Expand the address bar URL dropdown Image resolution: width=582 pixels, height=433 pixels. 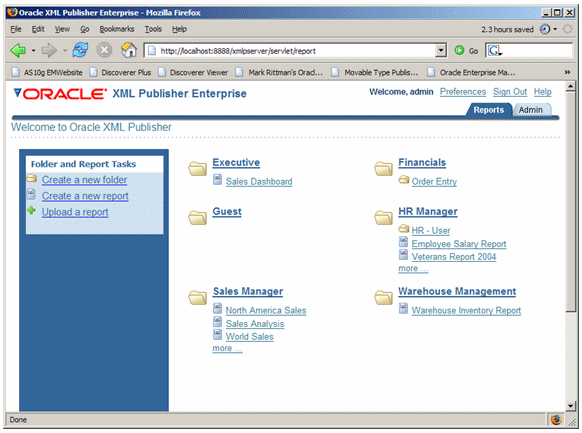point(441,50)
